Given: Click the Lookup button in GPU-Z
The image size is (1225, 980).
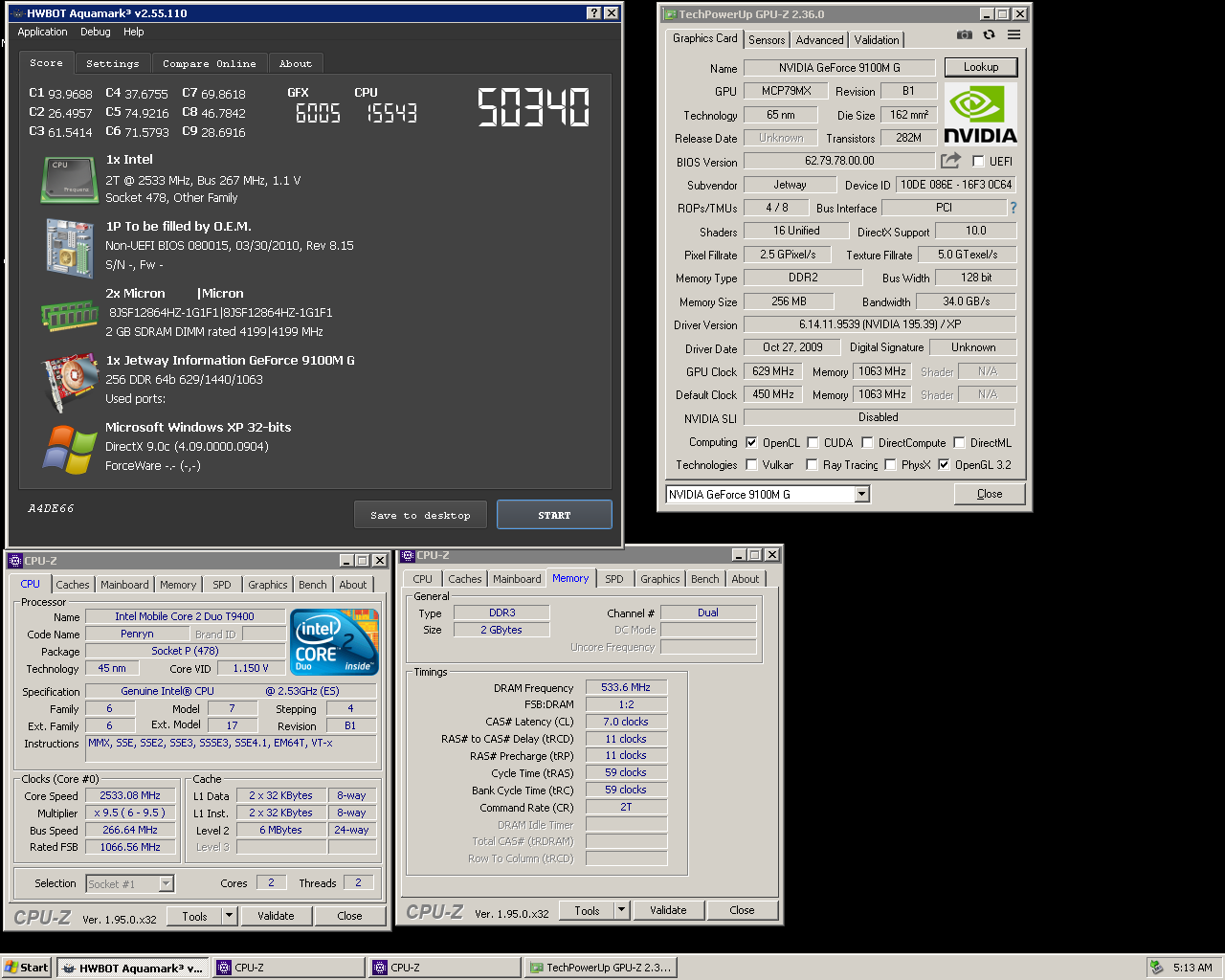Looking at the screenshot, I should tap(981, 67).
